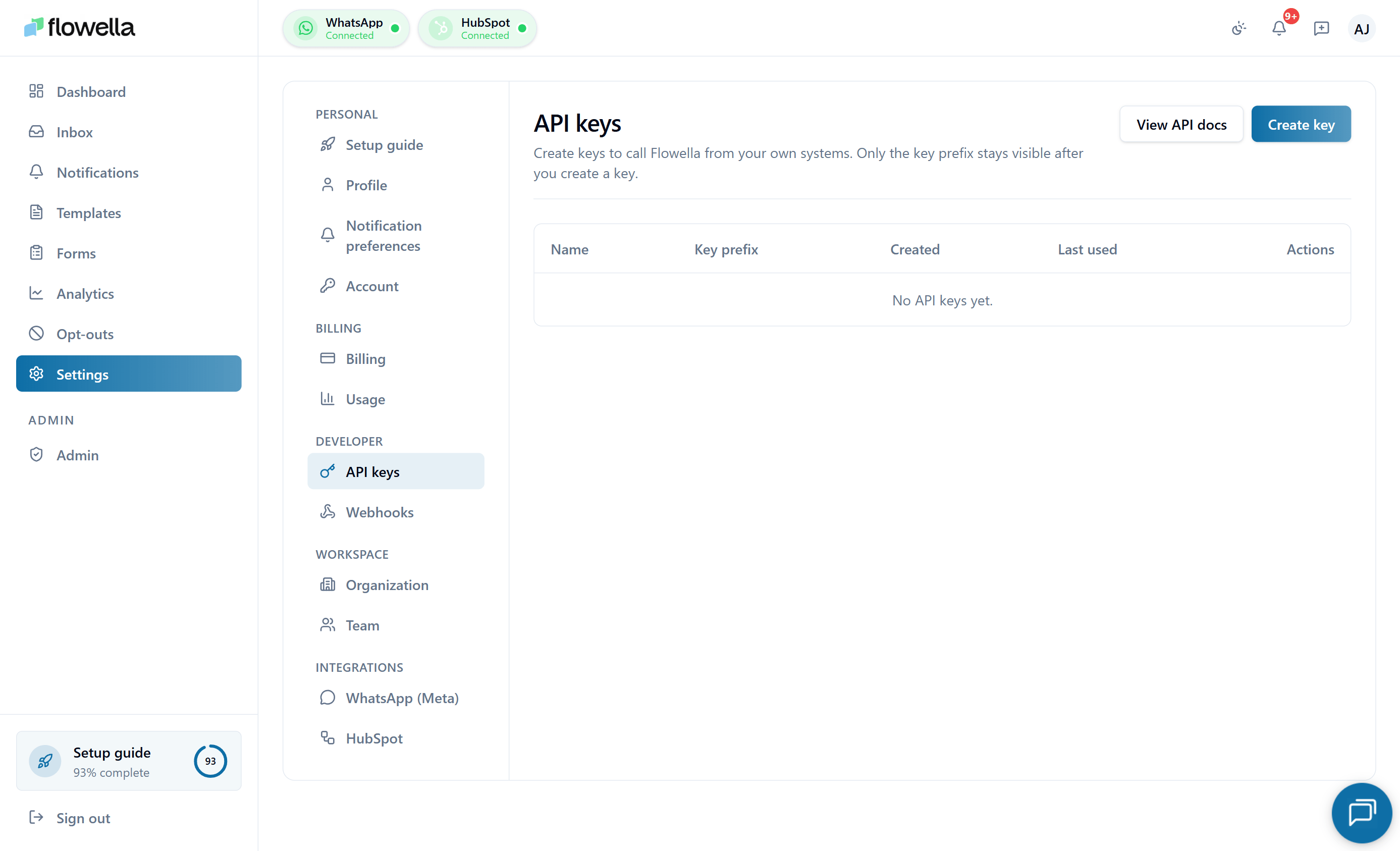This screenshot has height=851, width=1400.
Task: Click the Last used column header
Action: point(1087,249)
